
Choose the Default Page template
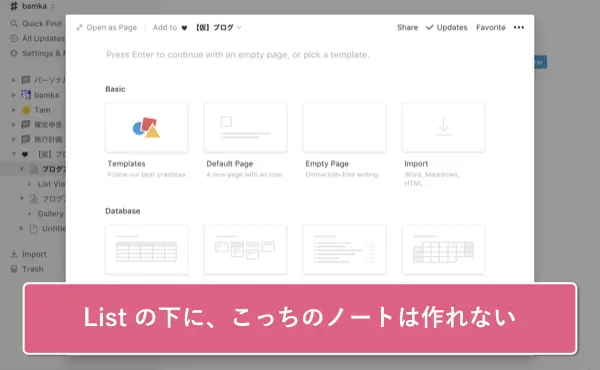coord(245,127)
